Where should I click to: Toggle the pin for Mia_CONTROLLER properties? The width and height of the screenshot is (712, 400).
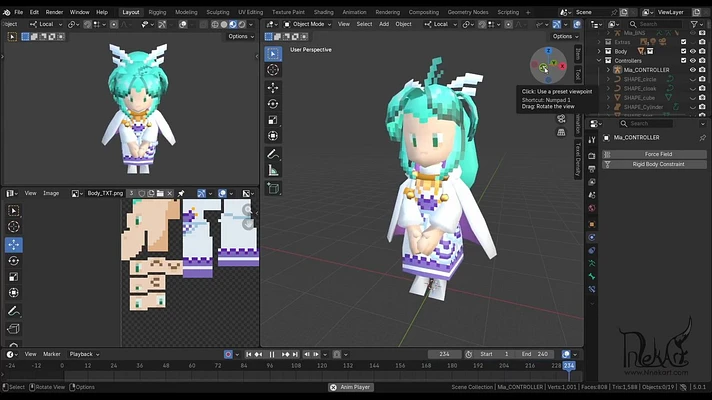tap(702, 138)
